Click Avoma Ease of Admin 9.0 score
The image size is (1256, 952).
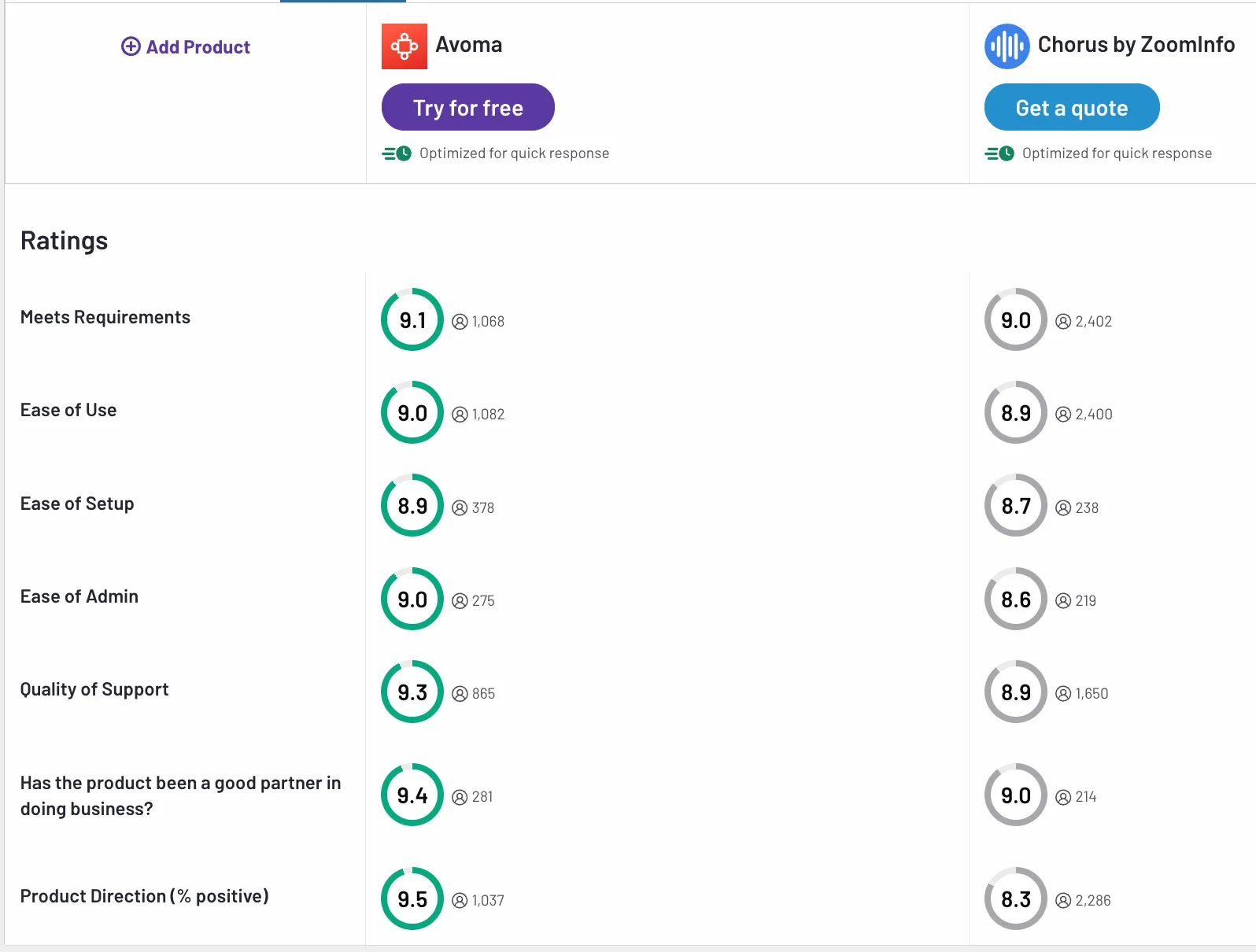412,599
